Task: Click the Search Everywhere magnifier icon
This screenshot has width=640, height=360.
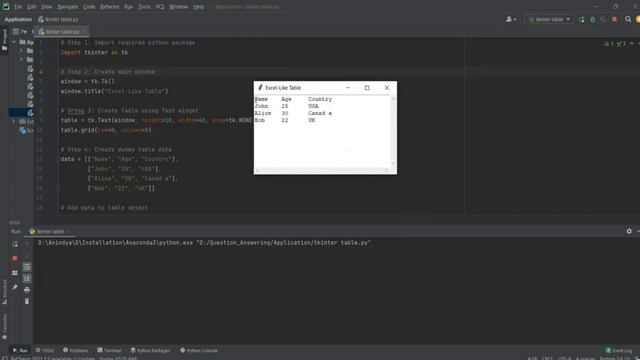Action: click(x=628, y=19)
